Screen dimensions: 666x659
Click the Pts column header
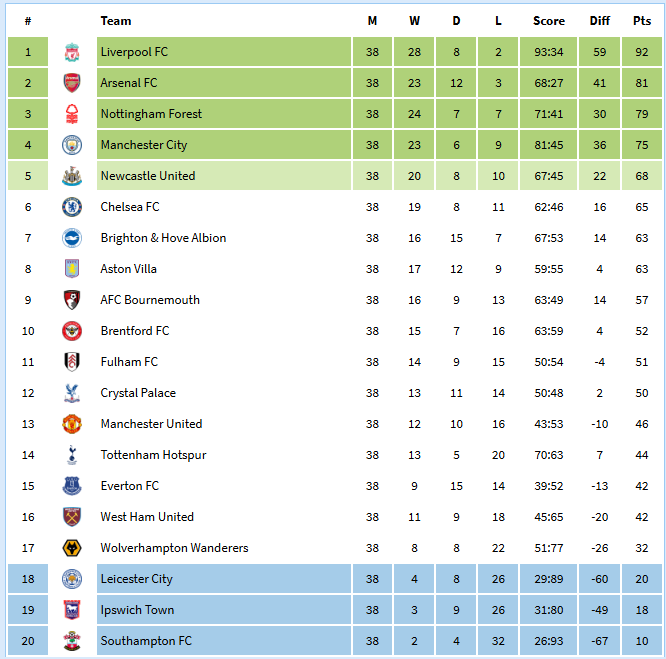(642, 21)
